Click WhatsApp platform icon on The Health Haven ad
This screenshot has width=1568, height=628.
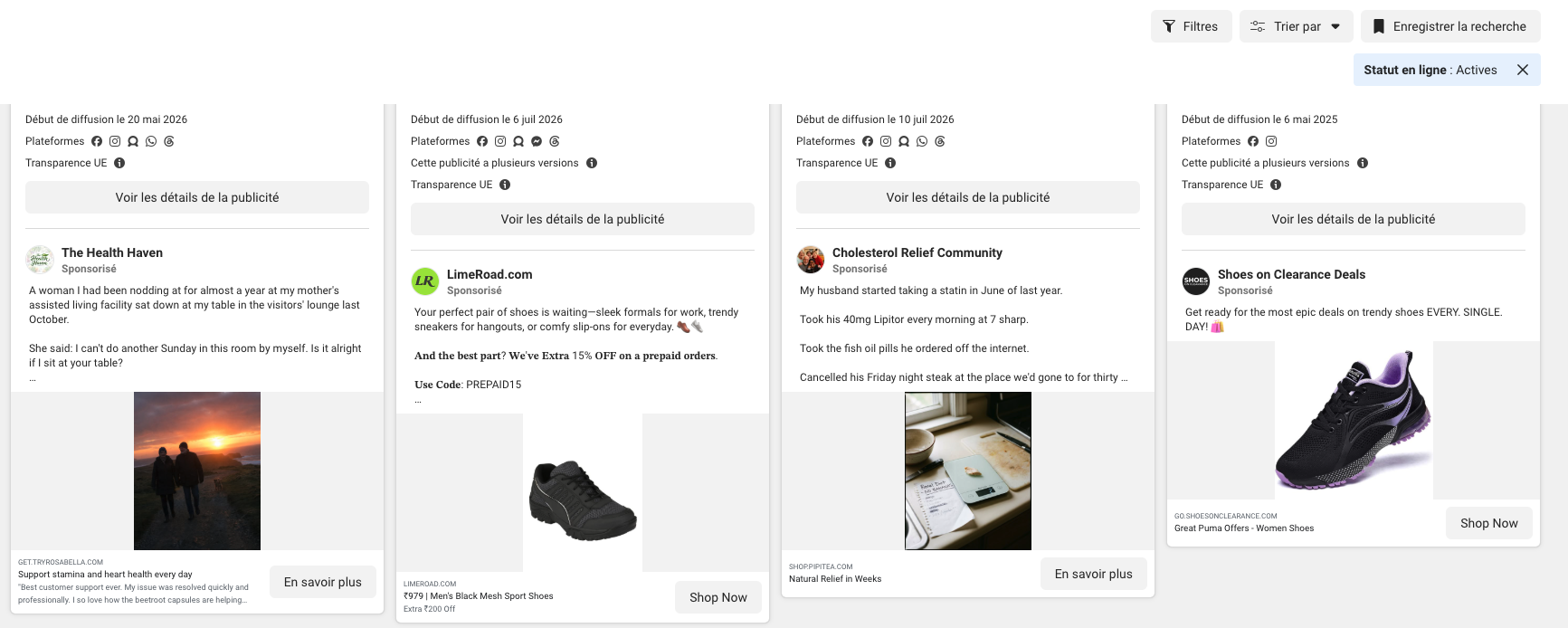click(151, 141)
